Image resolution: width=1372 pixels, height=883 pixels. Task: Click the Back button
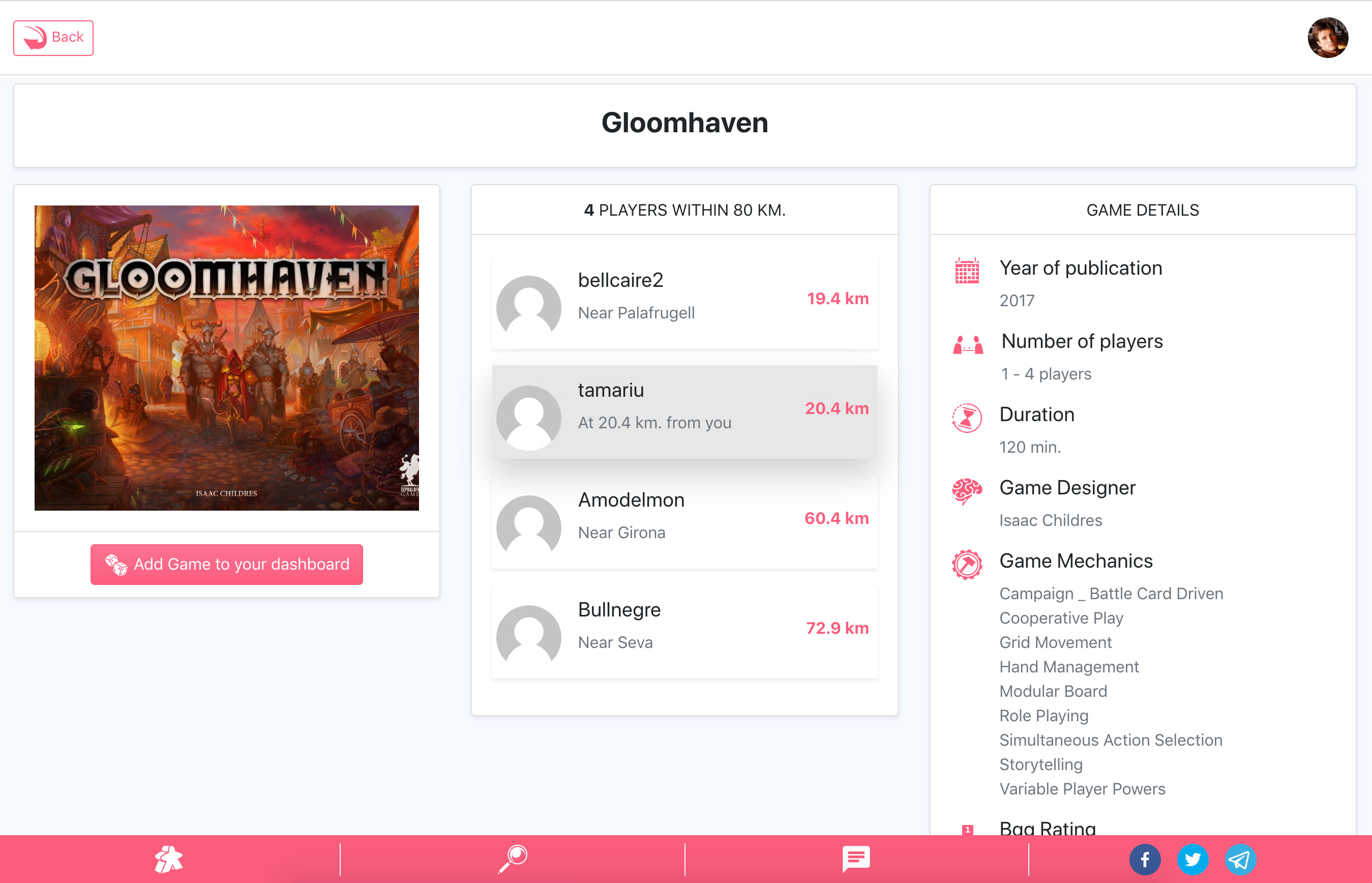coord(53,38)
